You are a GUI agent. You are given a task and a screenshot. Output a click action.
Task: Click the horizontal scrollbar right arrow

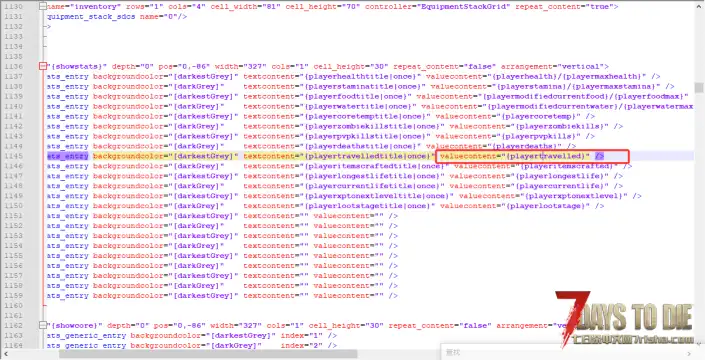690,354
